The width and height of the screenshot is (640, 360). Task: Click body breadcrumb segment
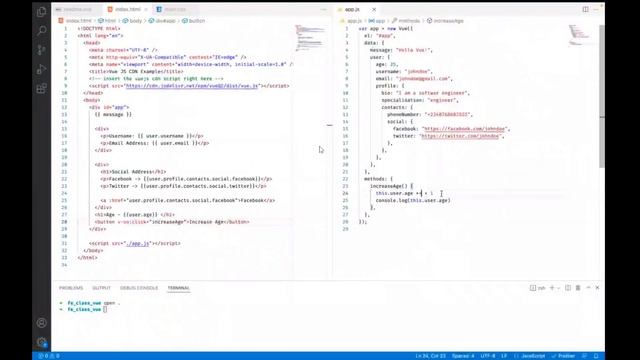point(133,21)
